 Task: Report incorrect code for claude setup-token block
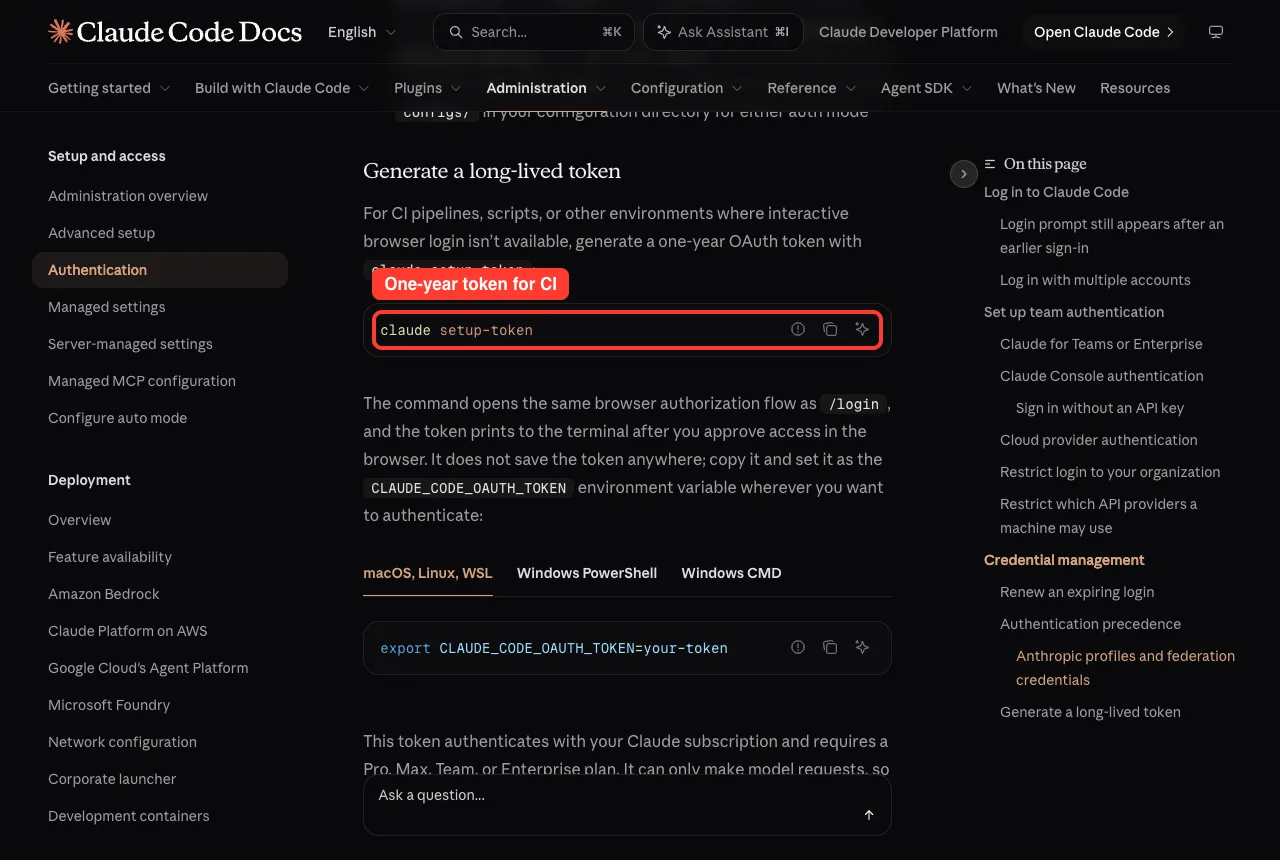coord(798,329)
